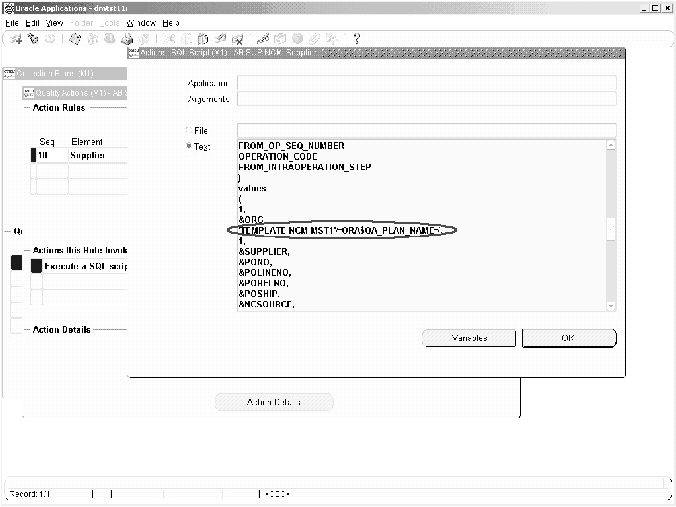This screenshot has height=507, width=676.
Task: Click the Next Step toolbar icon
Action: click(x=92, y=39)
